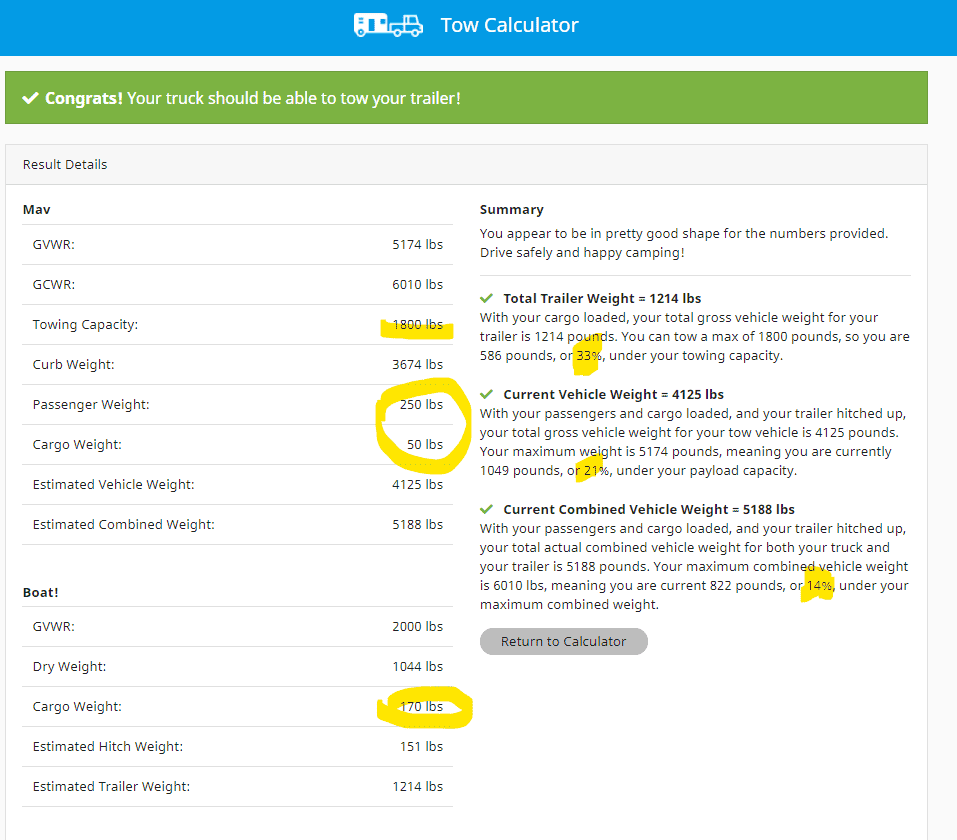957x840 pixels.
Task: Select the Dry Weight value 1044 lbs
Action: point(417,667)
